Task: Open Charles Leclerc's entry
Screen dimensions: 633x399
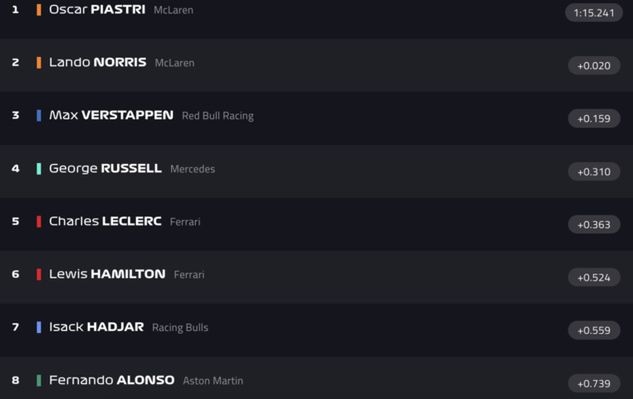Action: (316, 224)
